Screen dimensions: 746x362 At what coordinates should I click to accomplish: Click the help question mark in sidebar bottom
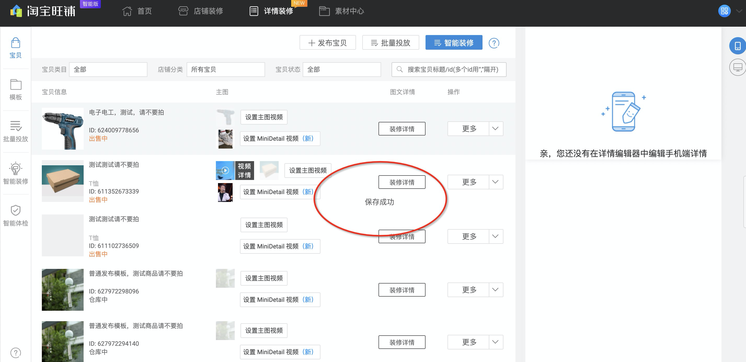(x=16, y=352)
